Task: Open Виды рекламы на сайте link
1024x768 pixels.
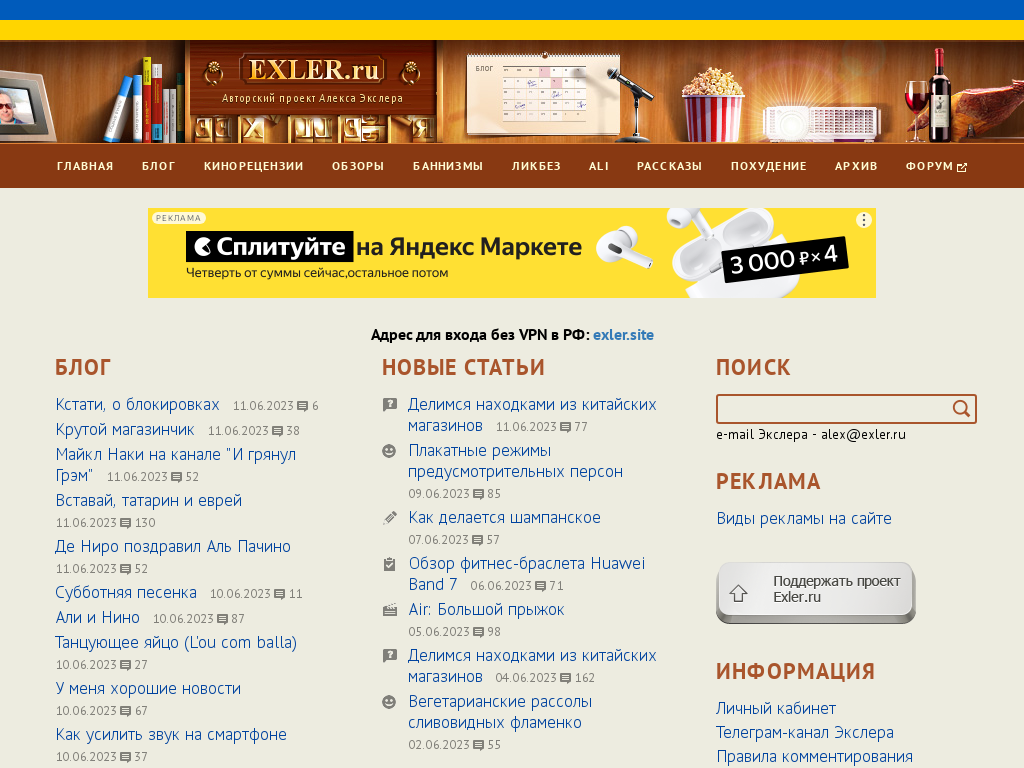Action: tap(804, 519)
